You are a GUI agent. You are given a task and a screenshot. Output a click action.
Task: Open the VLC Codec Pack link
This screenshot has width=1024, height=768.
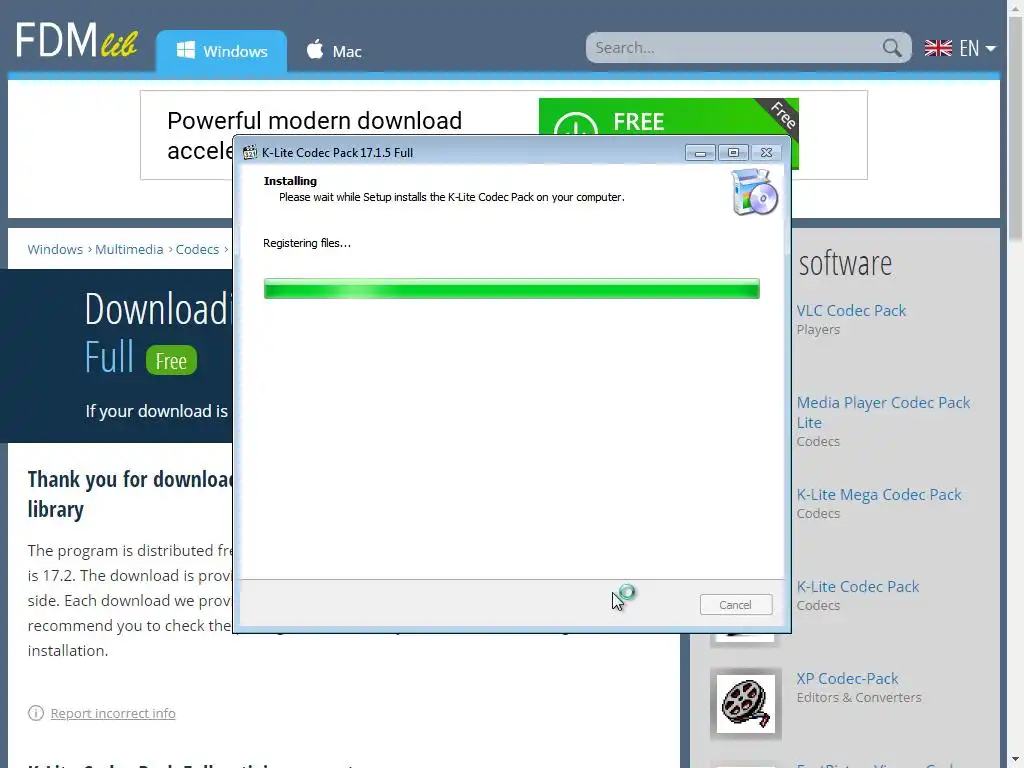coord(851,310)
